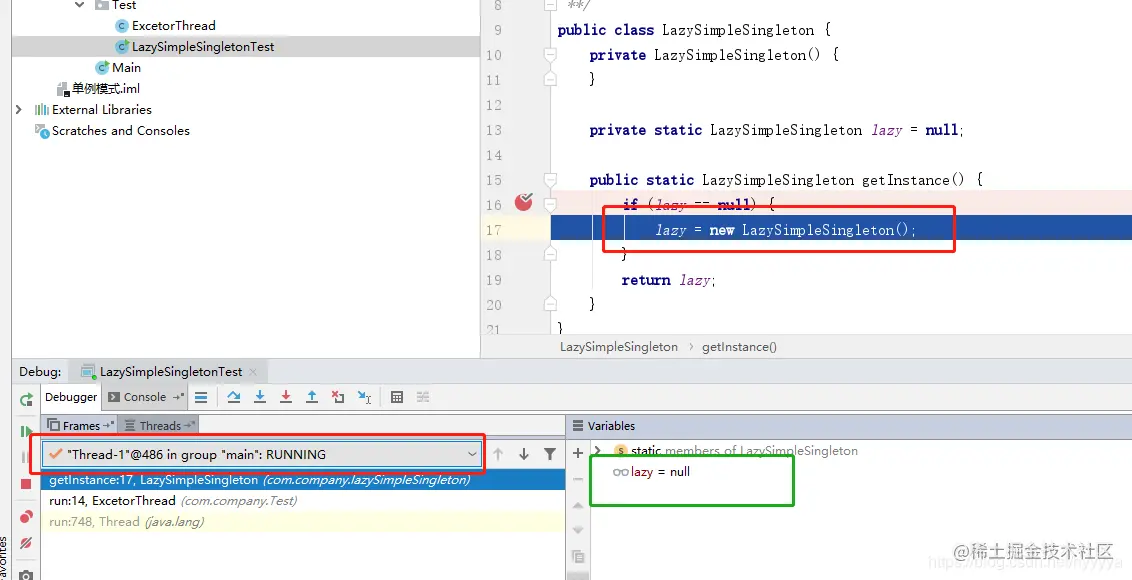Show execution point in editor
Screen dimensions: 1132x580
point(201,397)
